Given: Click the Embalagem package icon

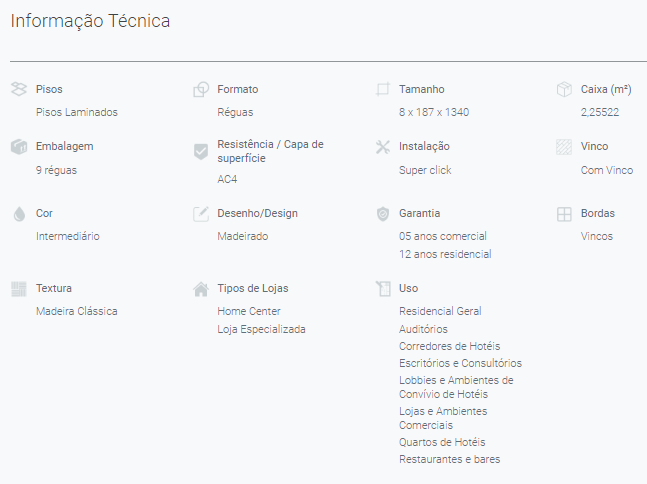Looking at the screenshot, I should [19, 146].
